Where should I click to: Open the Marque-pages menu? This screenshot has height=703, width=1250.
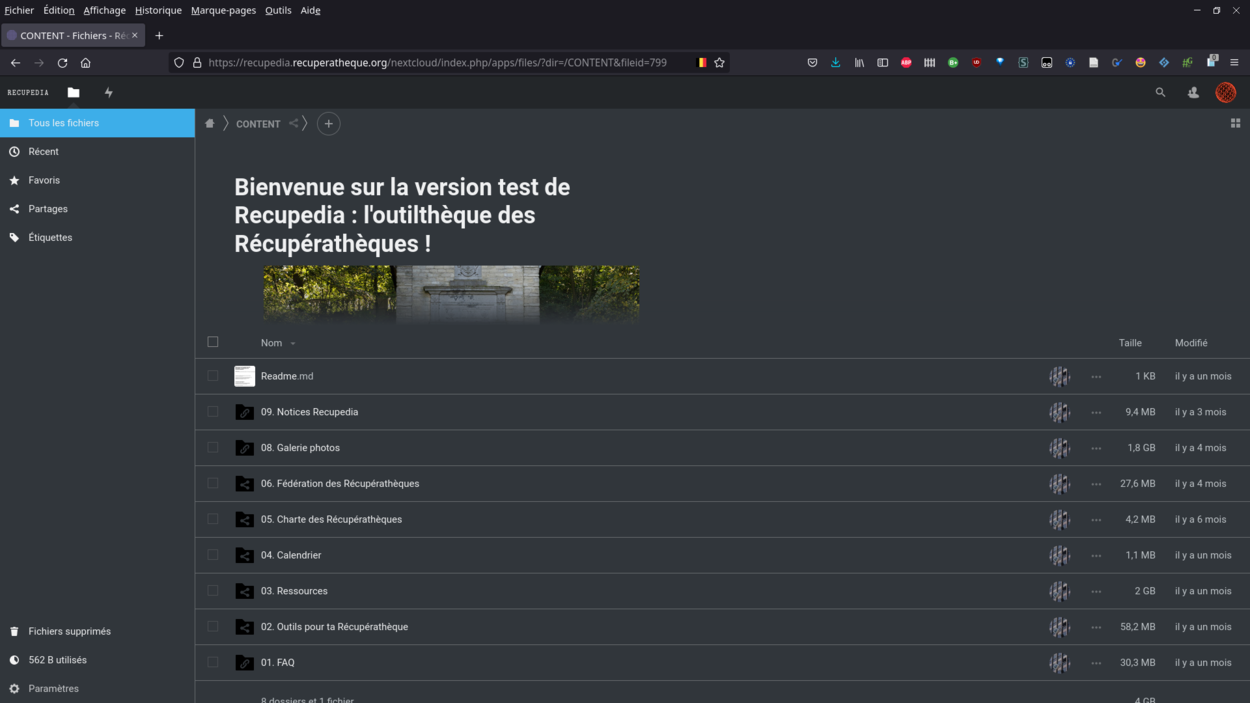[x=223, y=10]
